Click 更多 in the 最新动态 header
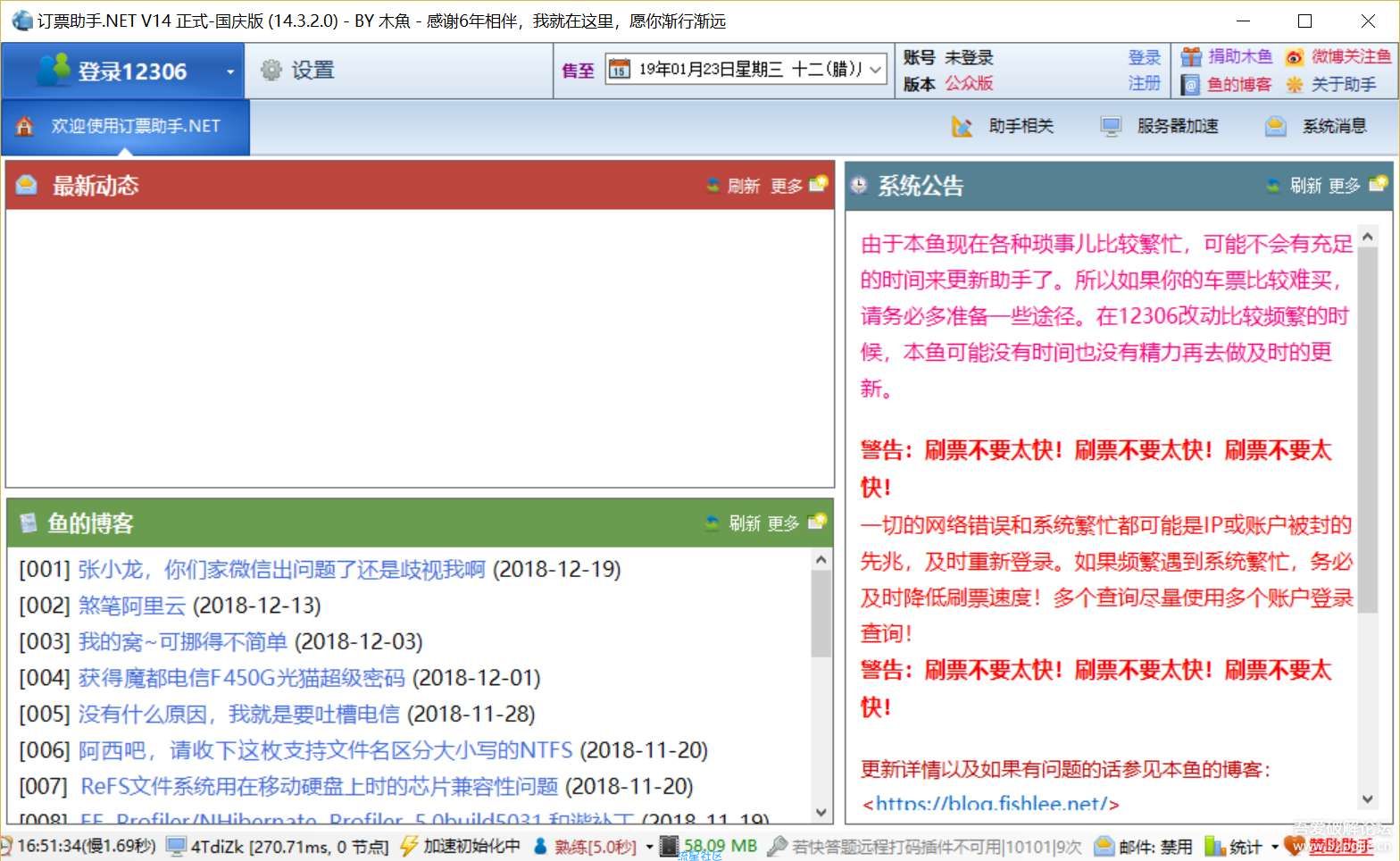Screen dimensions: 1400x861 coord(787,186)
